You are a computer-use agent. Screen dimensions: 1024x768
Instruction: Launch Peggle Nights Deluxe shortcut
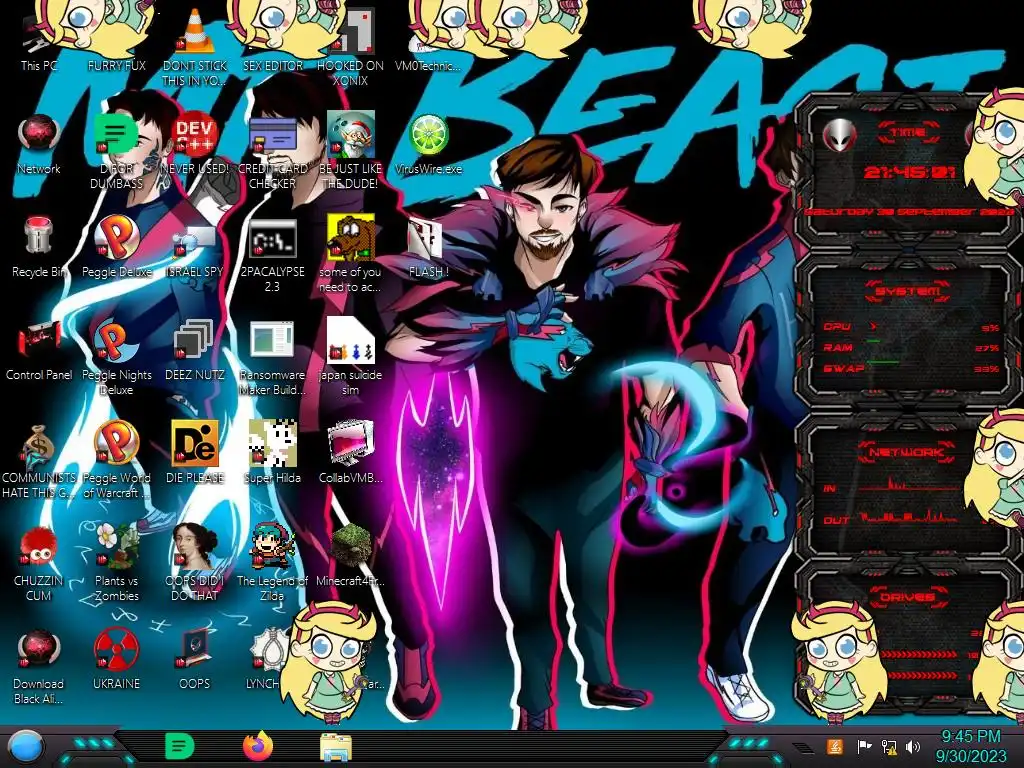116,358
